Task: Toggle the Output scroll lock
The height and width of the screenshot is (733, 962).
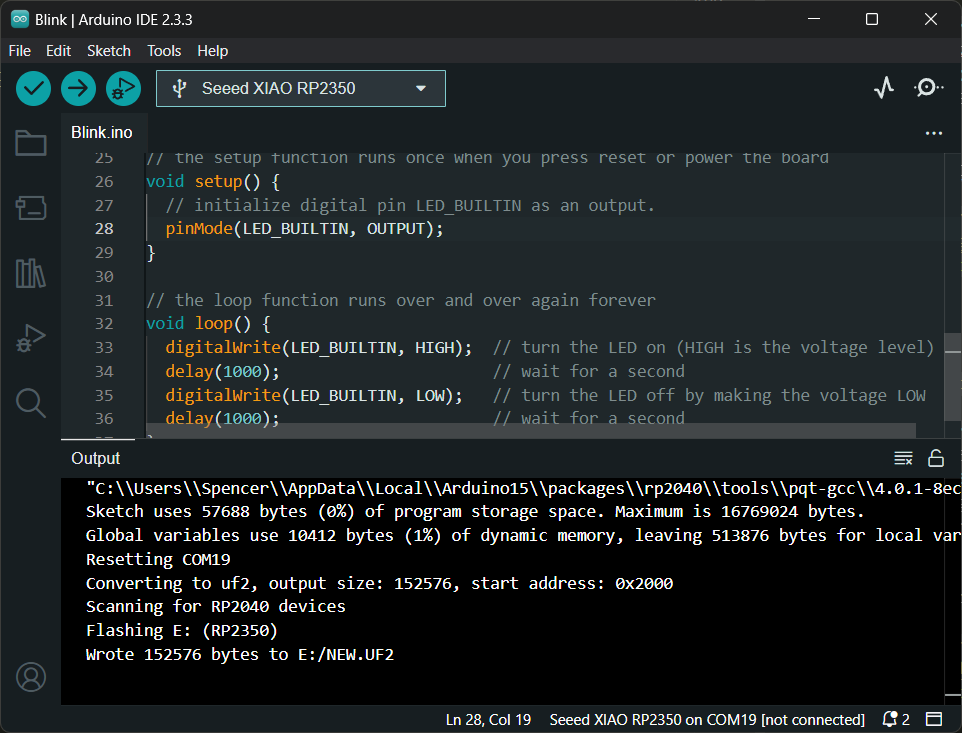Action: click(x=936, y=458)
